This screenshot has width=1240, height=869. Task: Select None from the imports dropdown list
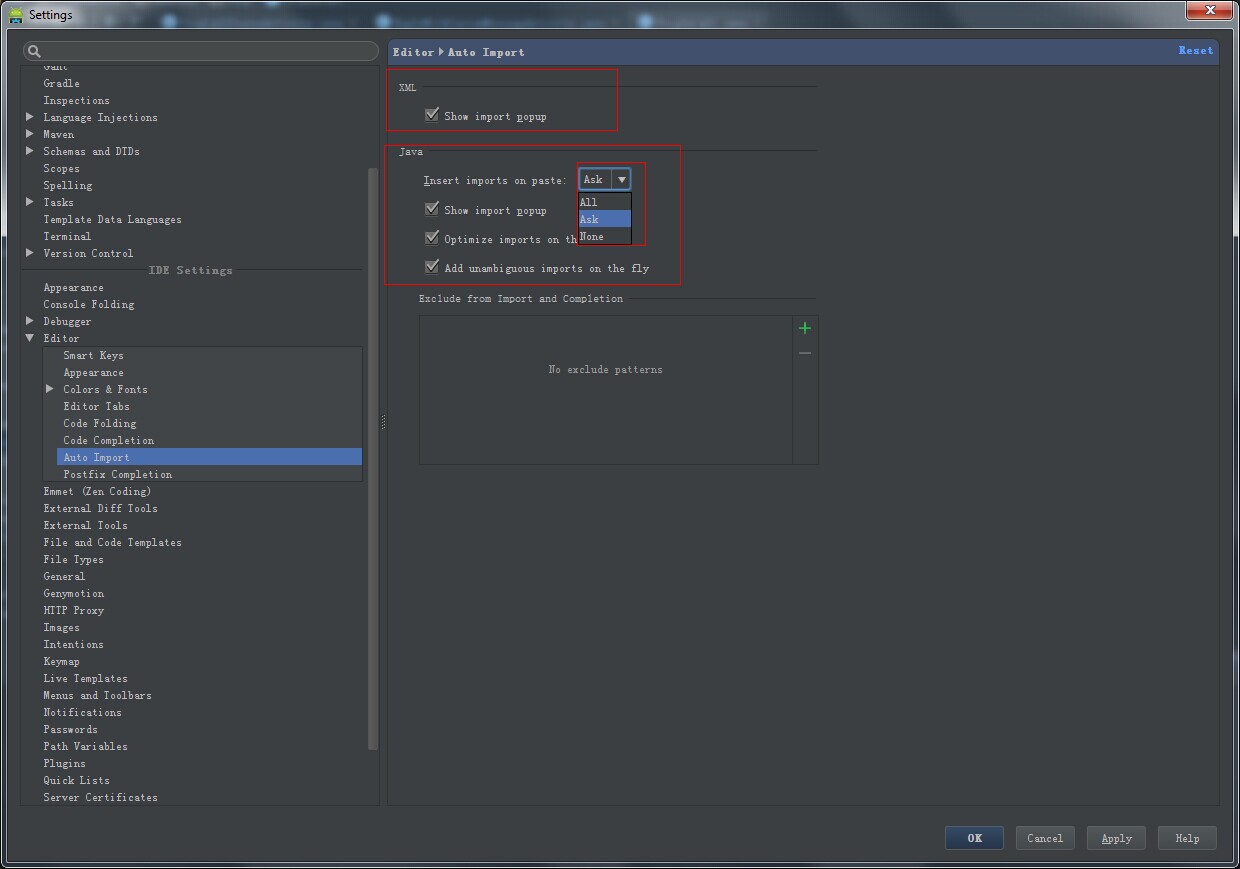590,236
